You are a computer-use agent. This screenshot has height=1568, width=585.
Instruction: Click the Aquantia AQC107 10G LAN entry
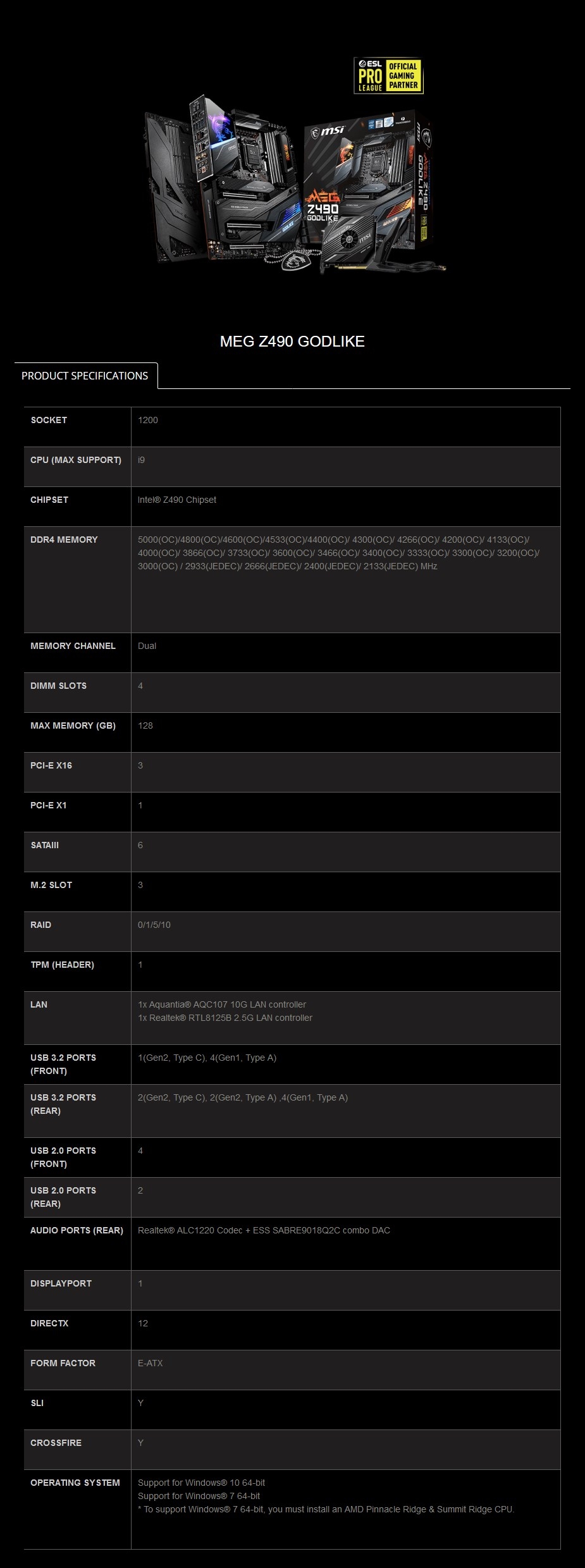tap(222, 1004)
